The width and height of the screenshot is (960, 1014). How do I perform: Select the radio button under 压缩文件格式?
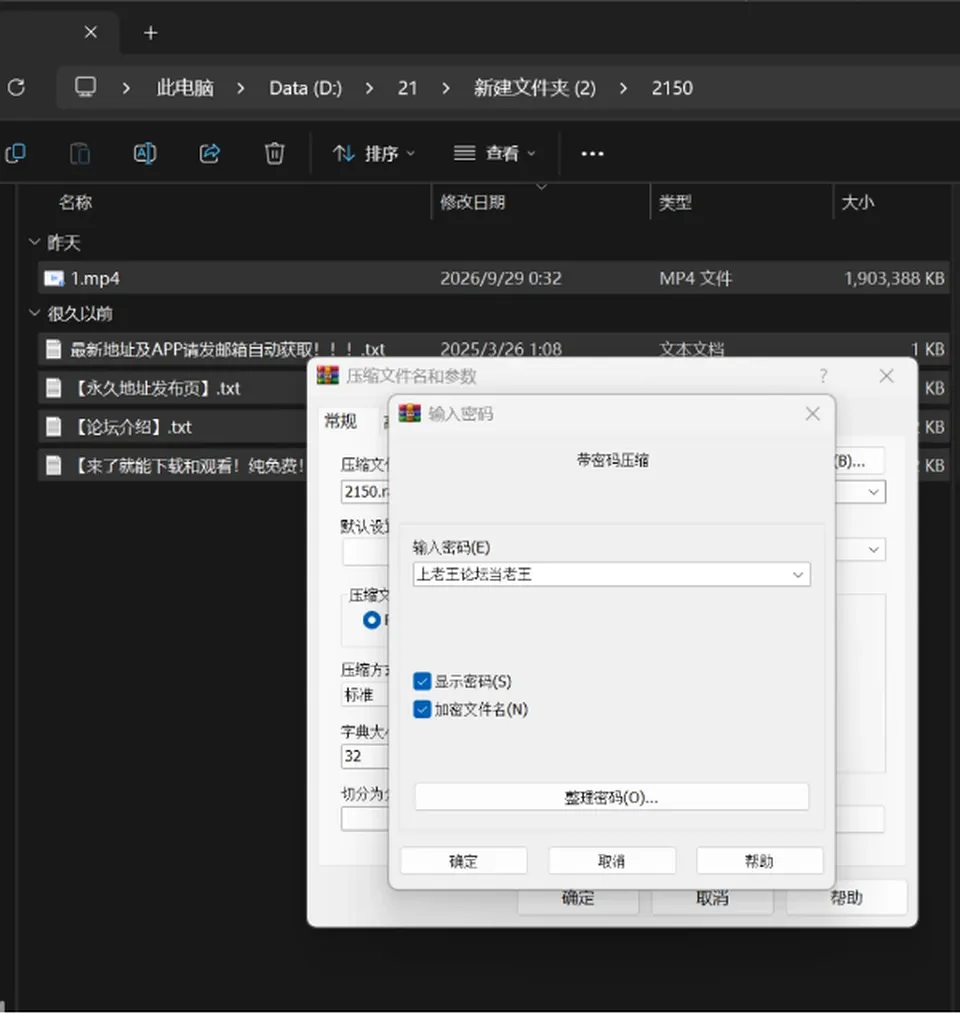click(372, 620)
